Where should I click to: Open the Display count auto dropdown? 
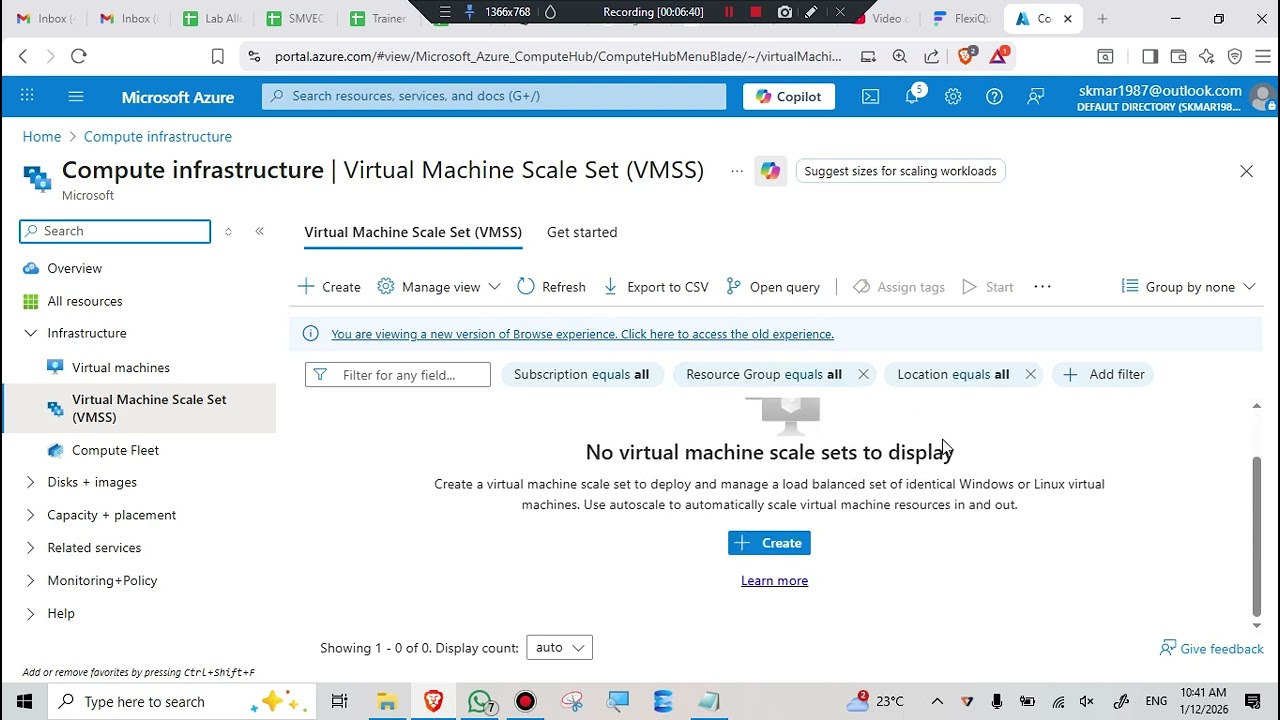pos(559,648)
